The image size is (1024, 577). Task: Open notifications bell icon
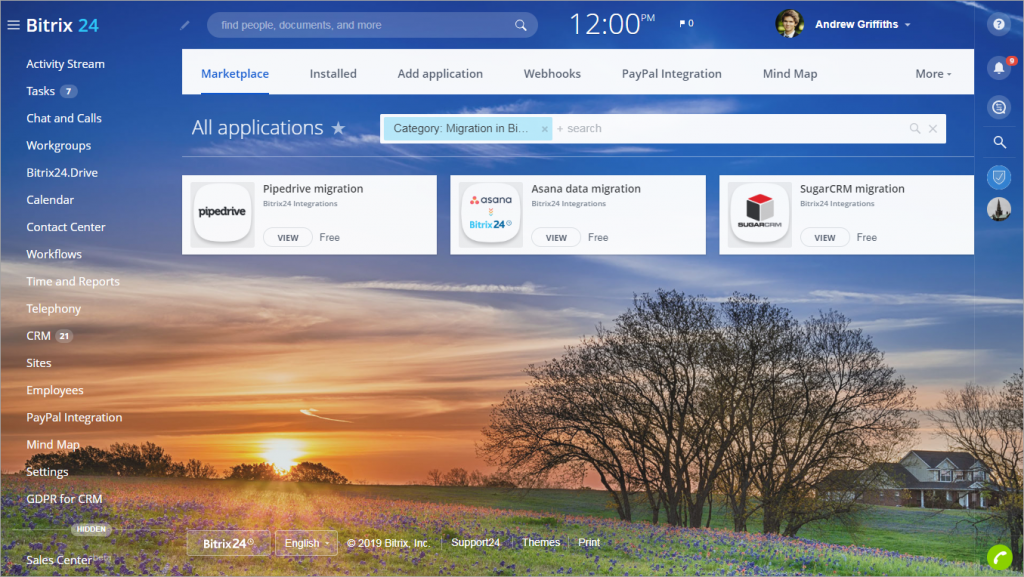pos(999,67)
